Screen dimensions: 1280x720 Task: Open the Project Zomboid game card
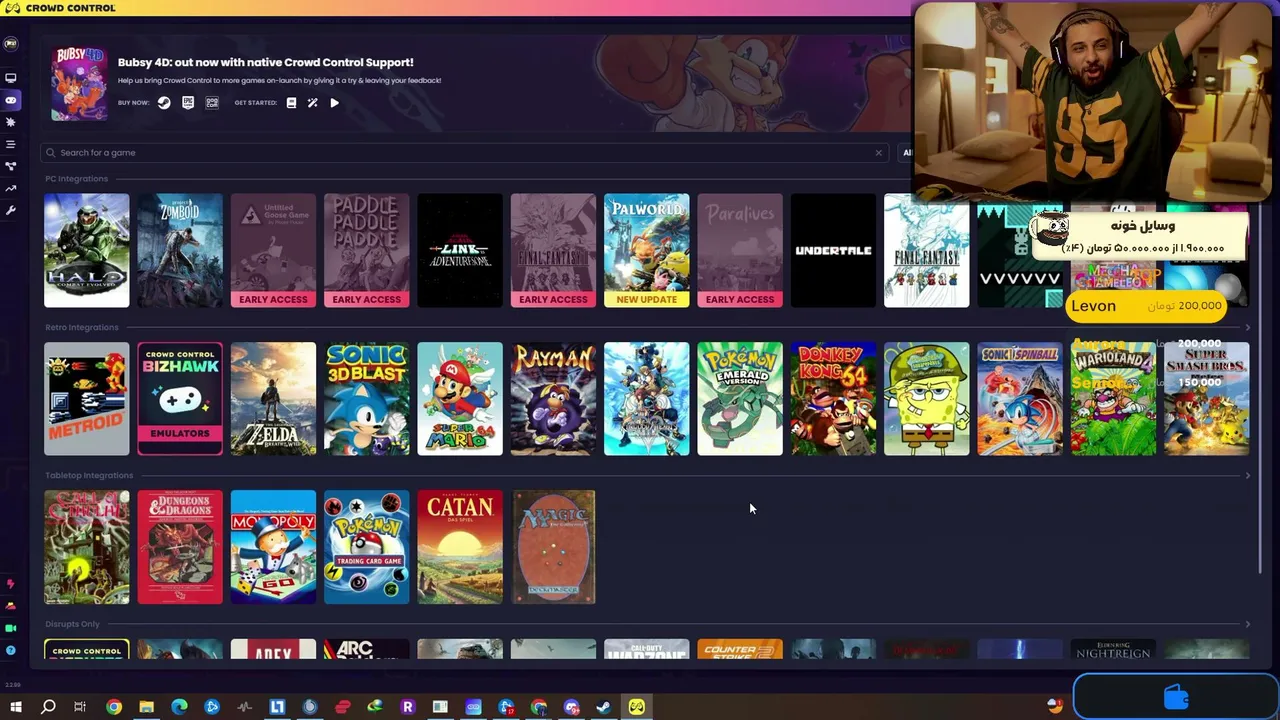pyautogui.click(x=180, y=250)
